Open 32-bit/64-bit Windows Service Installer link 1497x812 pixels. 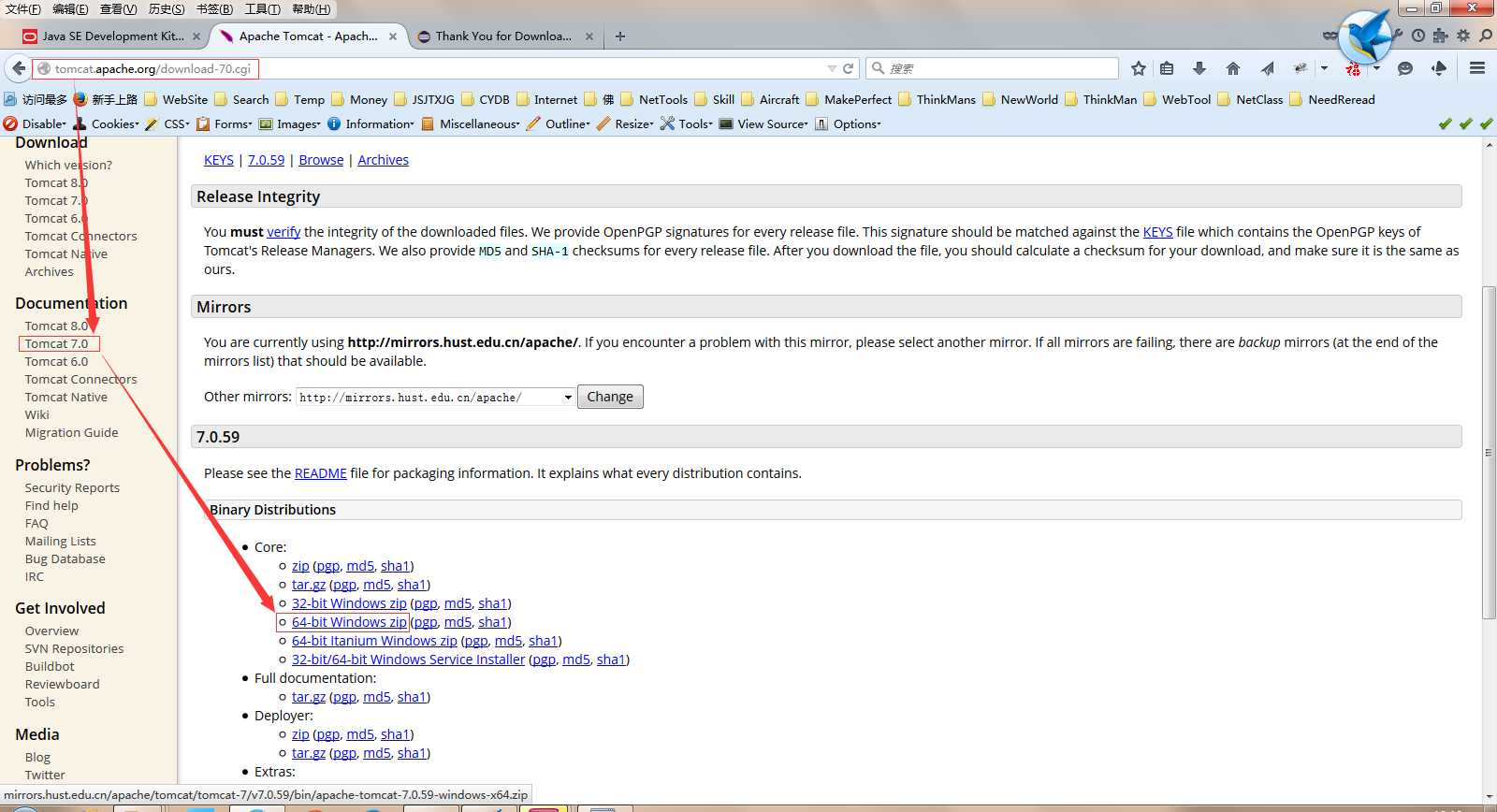pyautogui.click(x=408, y=660)
